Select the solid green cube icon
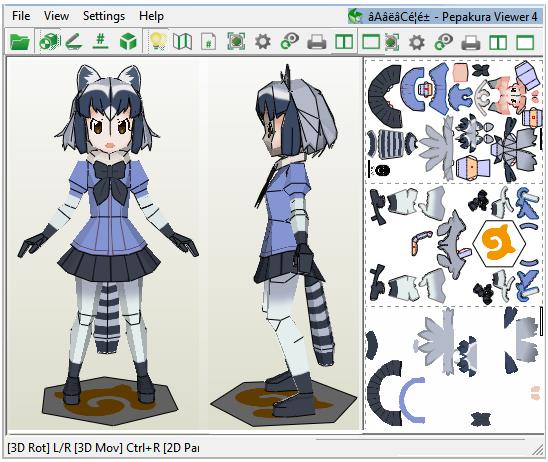This screenshot has height=462, width=548. point(128,42)
